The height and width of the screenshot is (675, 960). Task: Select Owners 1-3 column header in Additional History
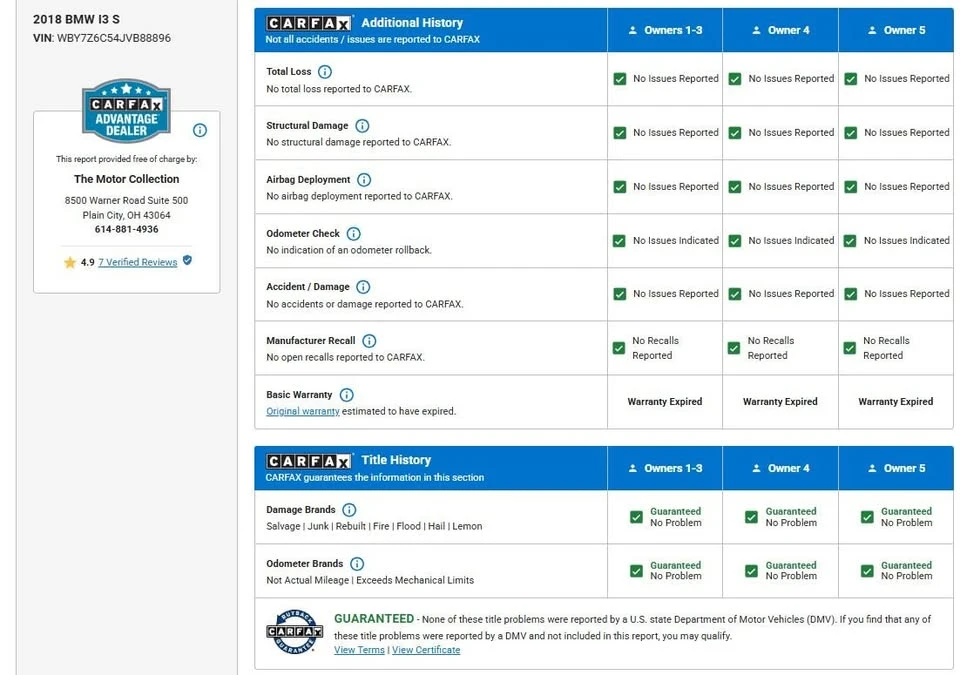point(665,30)
